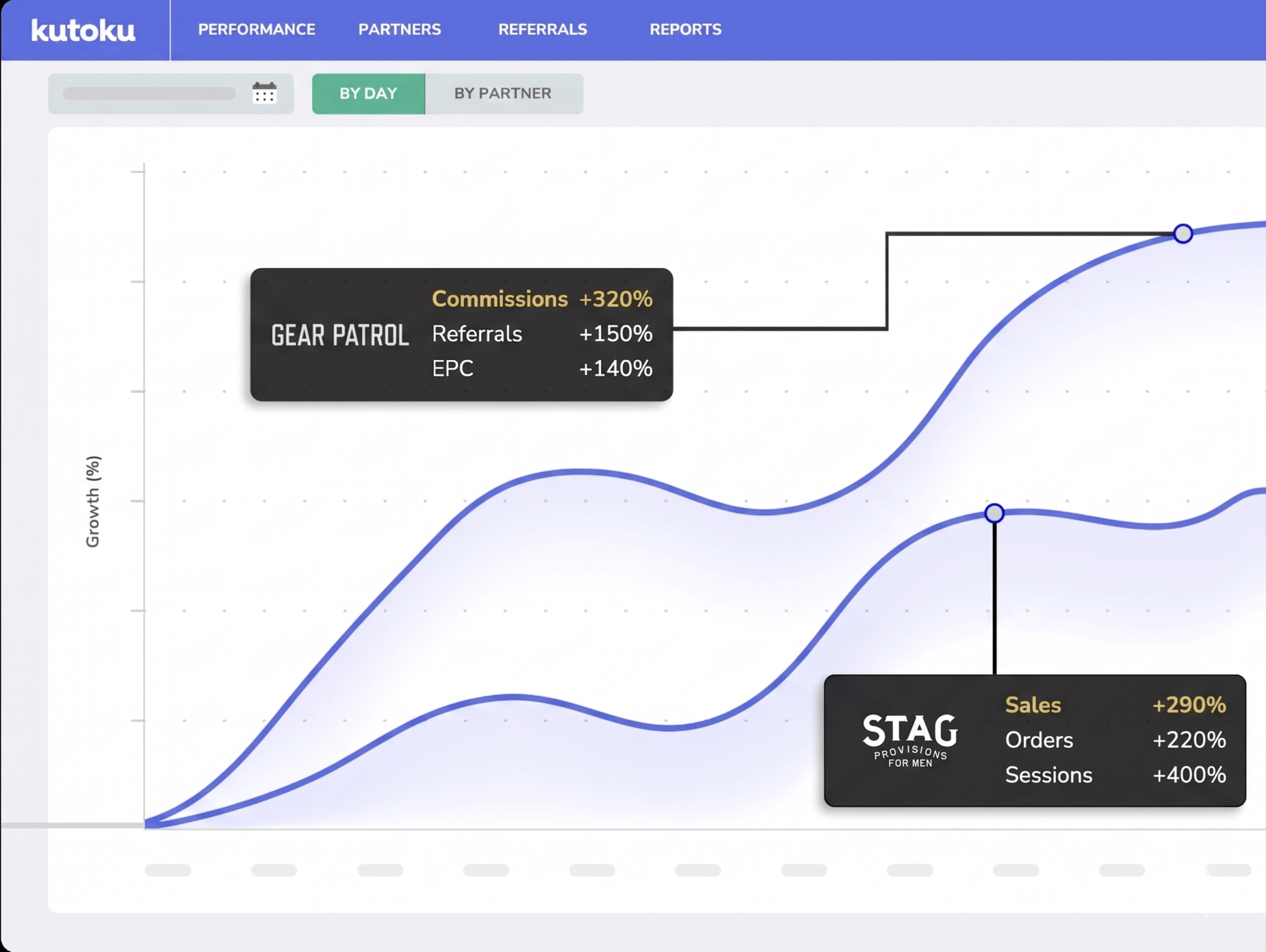Click the Growth (%) axis label
This screenshot has height=952, width=1266.
(93, 502)
